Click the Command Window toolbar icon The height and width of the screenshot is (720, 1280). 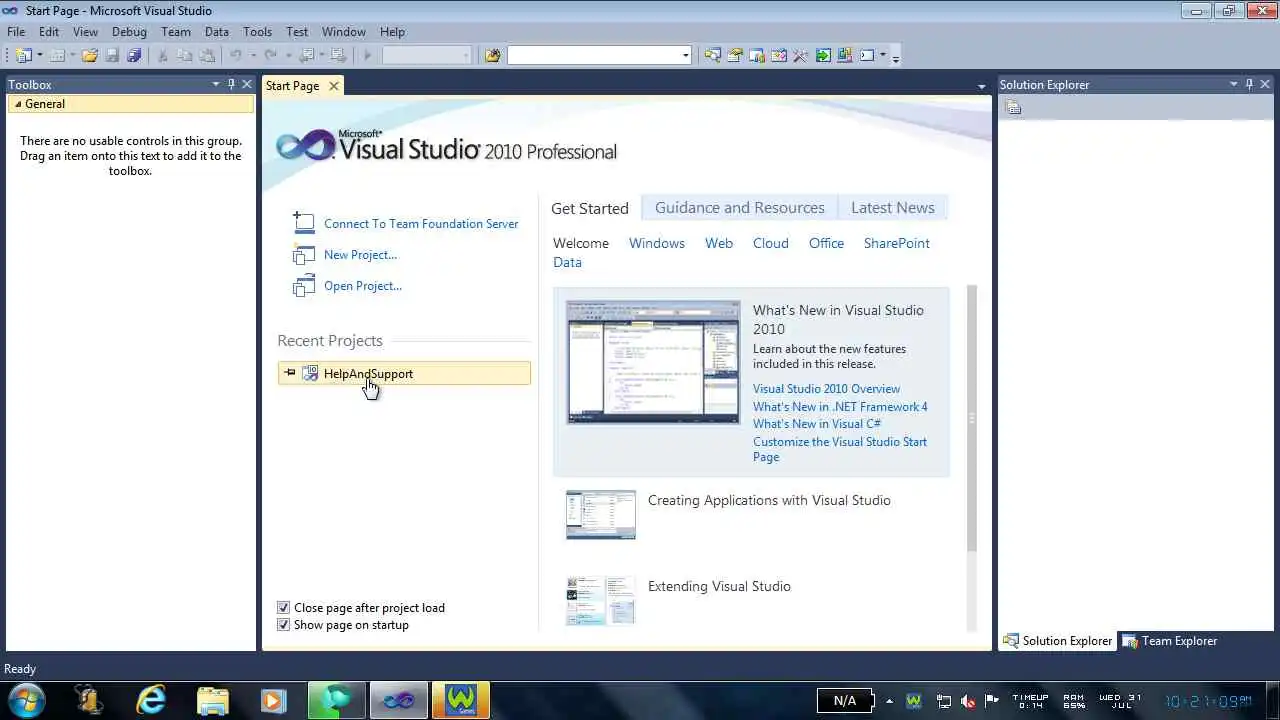[867, 56]
